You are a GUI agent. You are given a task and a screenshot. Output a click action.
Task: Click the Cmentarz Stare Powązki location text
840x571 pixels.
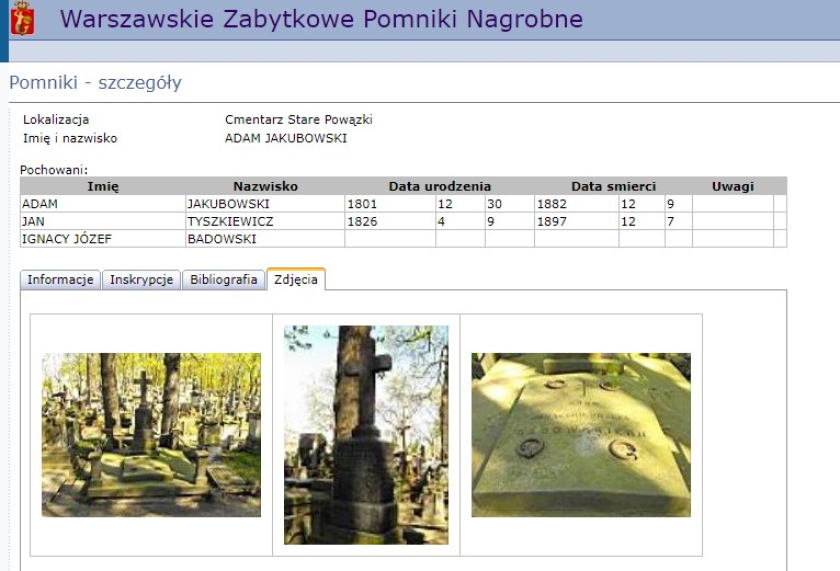(x=298, y=119)
